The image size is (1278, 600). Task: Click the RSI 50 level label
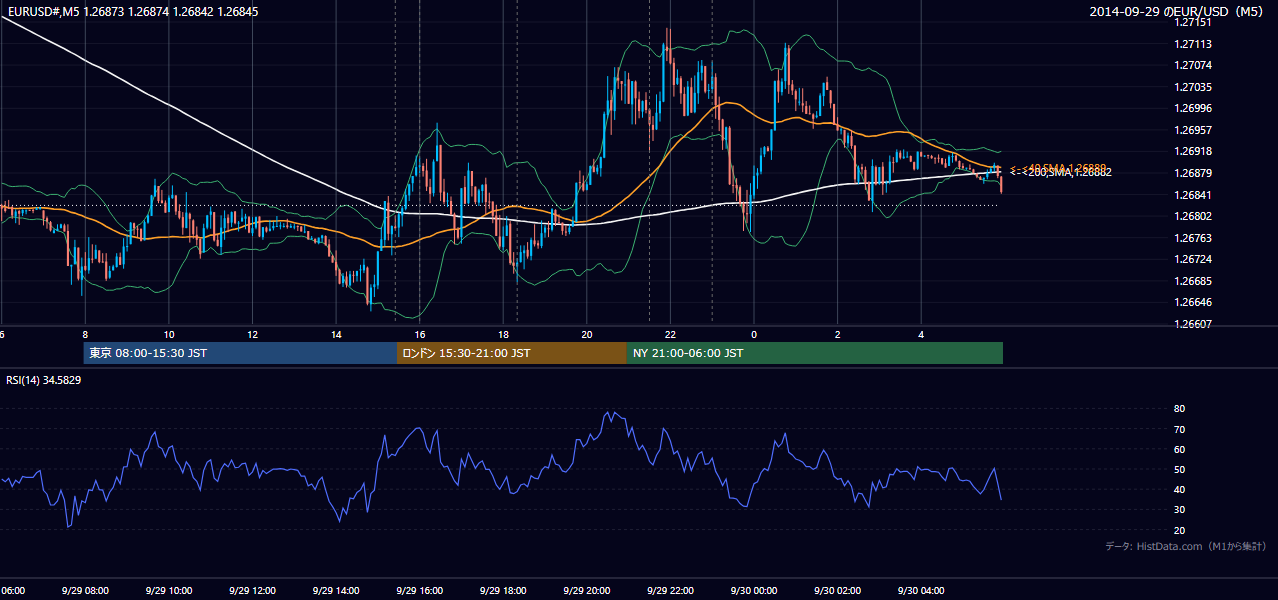tap(1179, 469)
